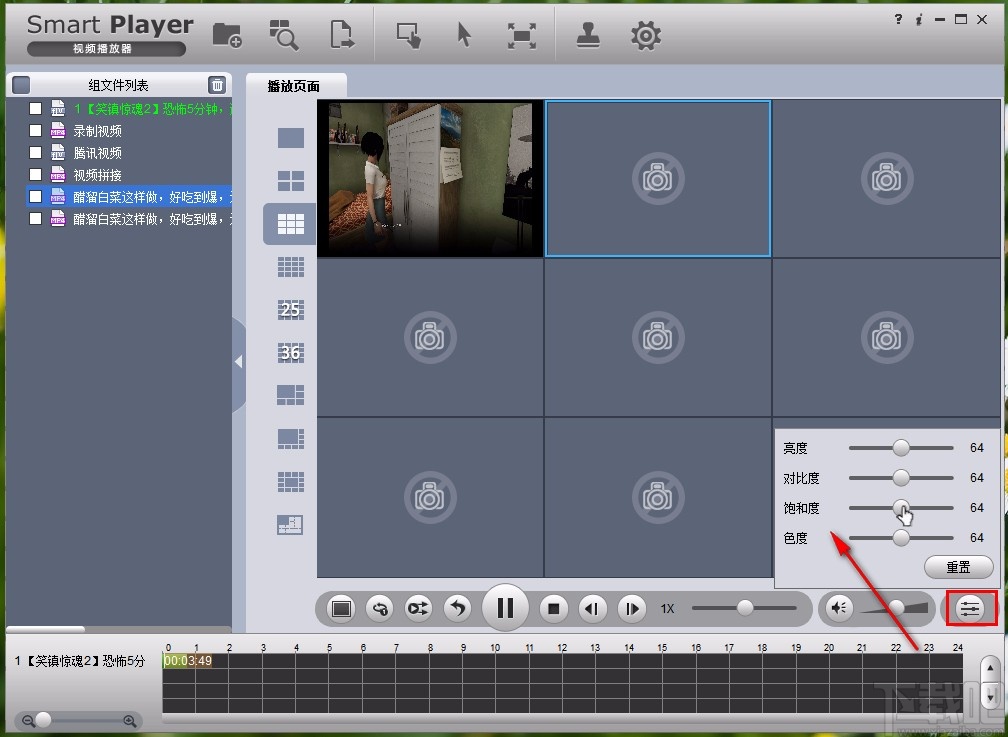Click the add folder icon in toolbar

coord(227,35)
